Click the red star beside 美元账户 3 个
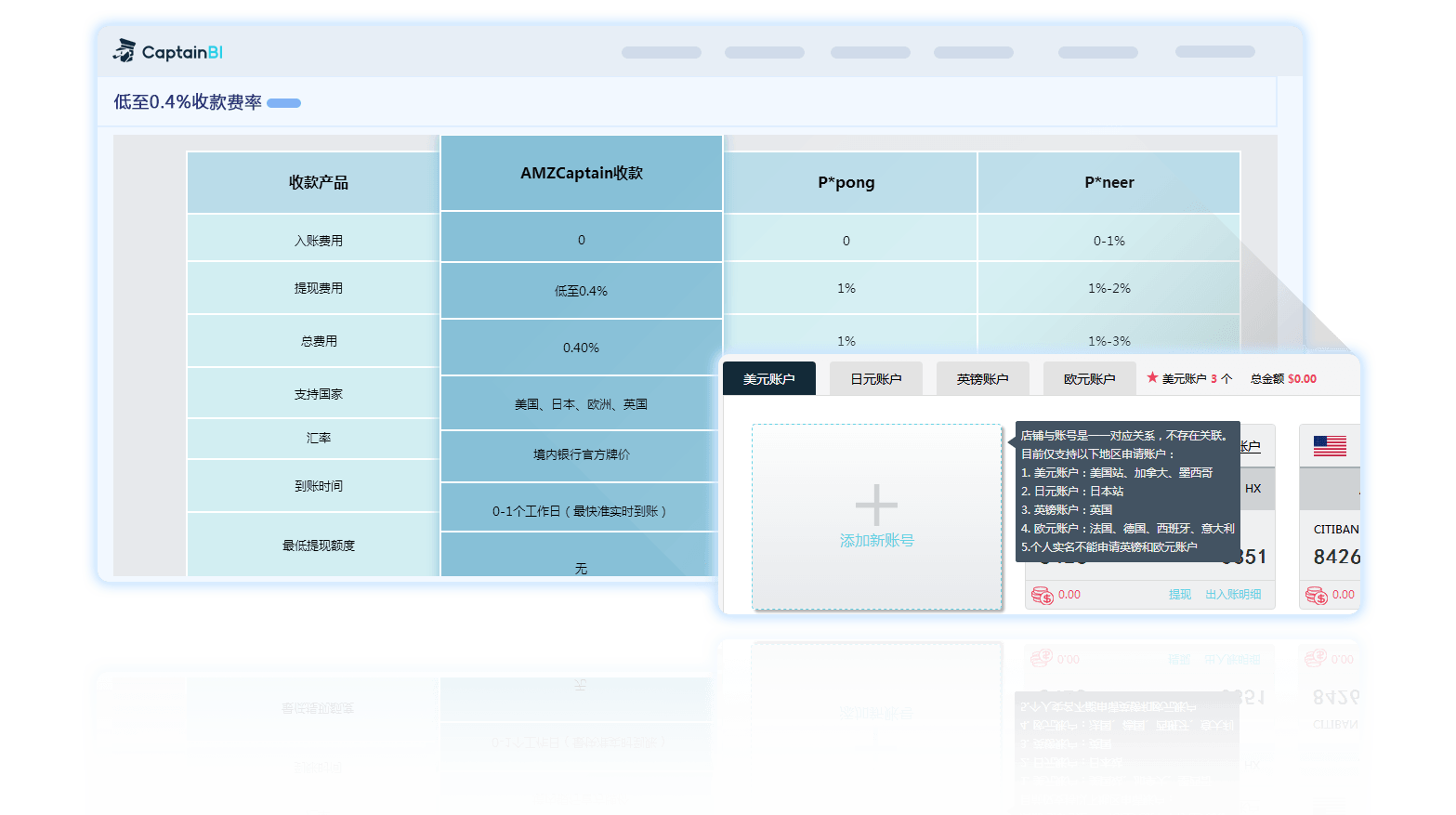 click(1152, 377)
